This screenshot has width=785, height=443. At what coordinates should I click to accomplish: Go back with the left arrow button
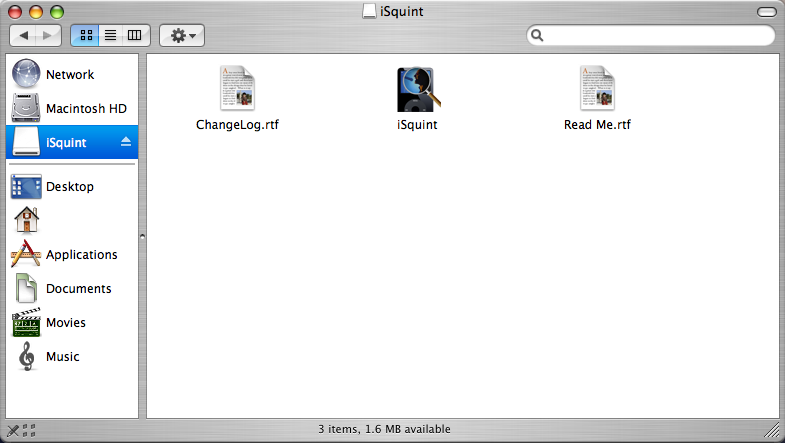tap(23, 35)
